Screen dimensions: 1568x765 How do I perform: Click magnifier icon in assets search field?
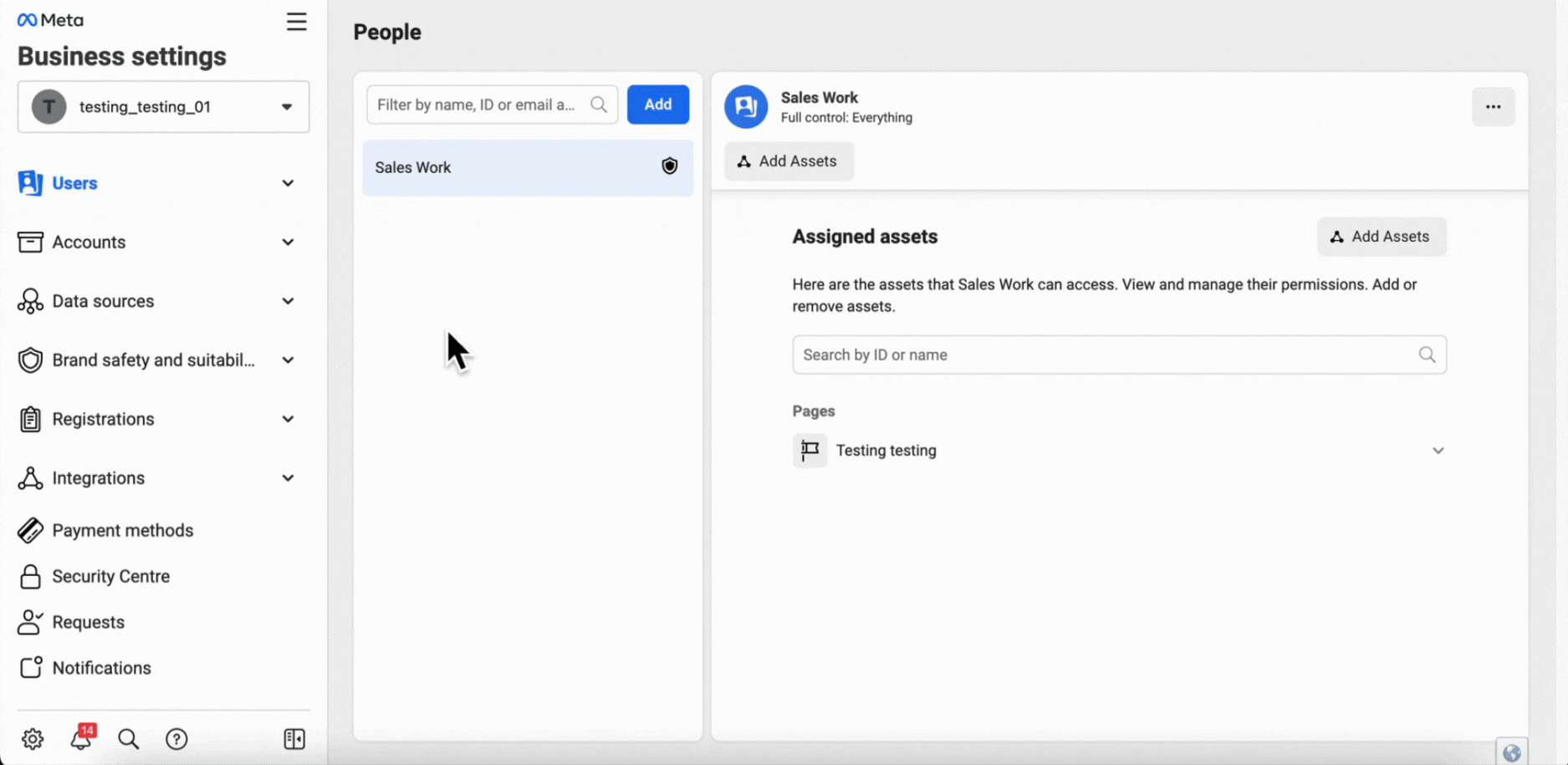pos(1428,354)
